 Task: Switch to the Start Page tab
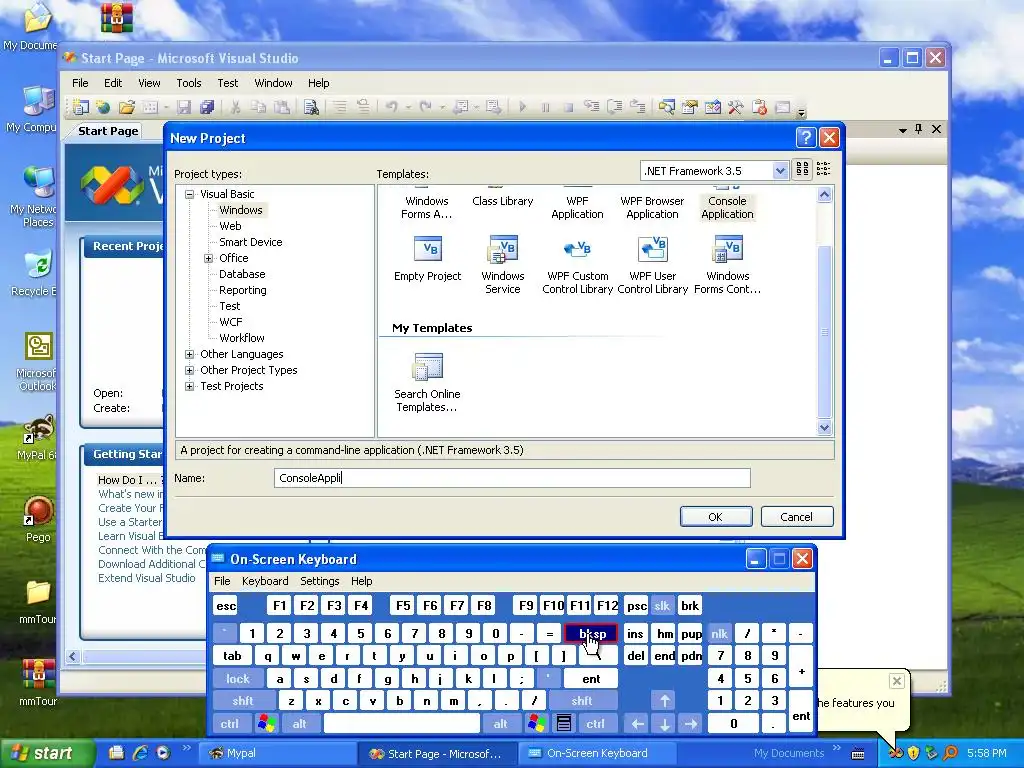[108, 131]
